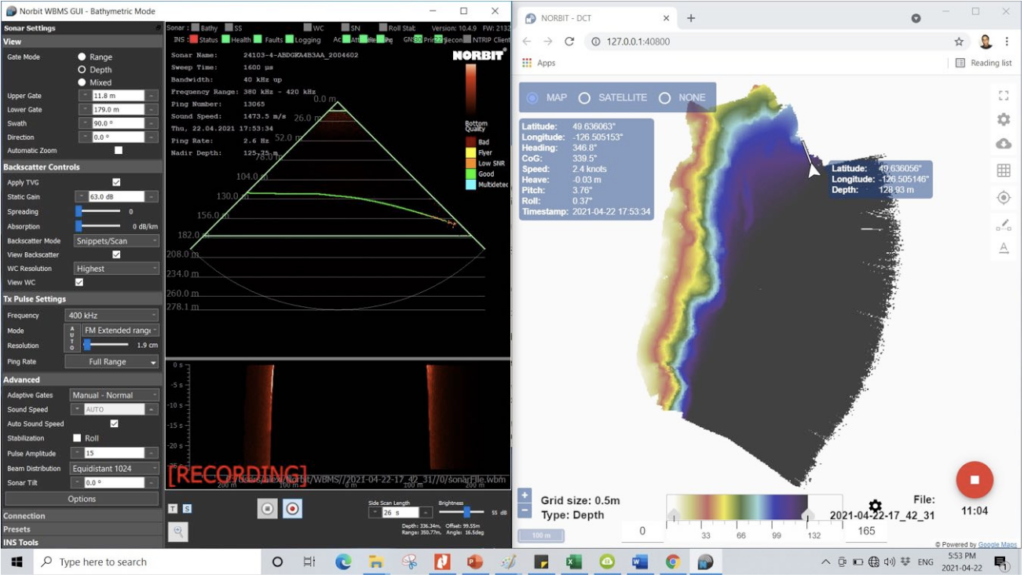Viewport: 1024px width, 578px height.
Task: Collapse the View section header
Action: pyautogui.click(x=82, y=42)
